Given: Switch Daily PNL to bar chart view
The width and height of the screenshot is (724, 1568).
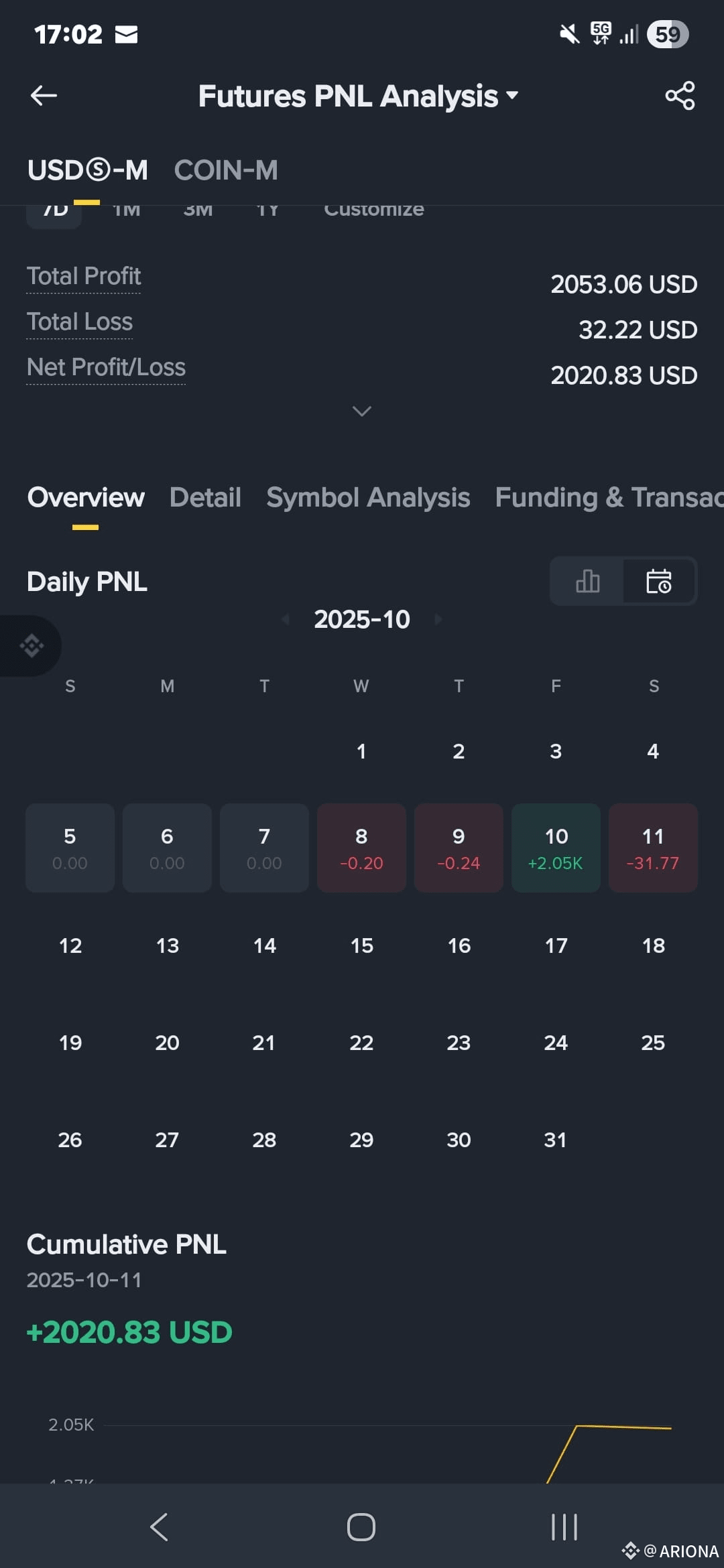Looking at the screenshot, I should point(587,581).
